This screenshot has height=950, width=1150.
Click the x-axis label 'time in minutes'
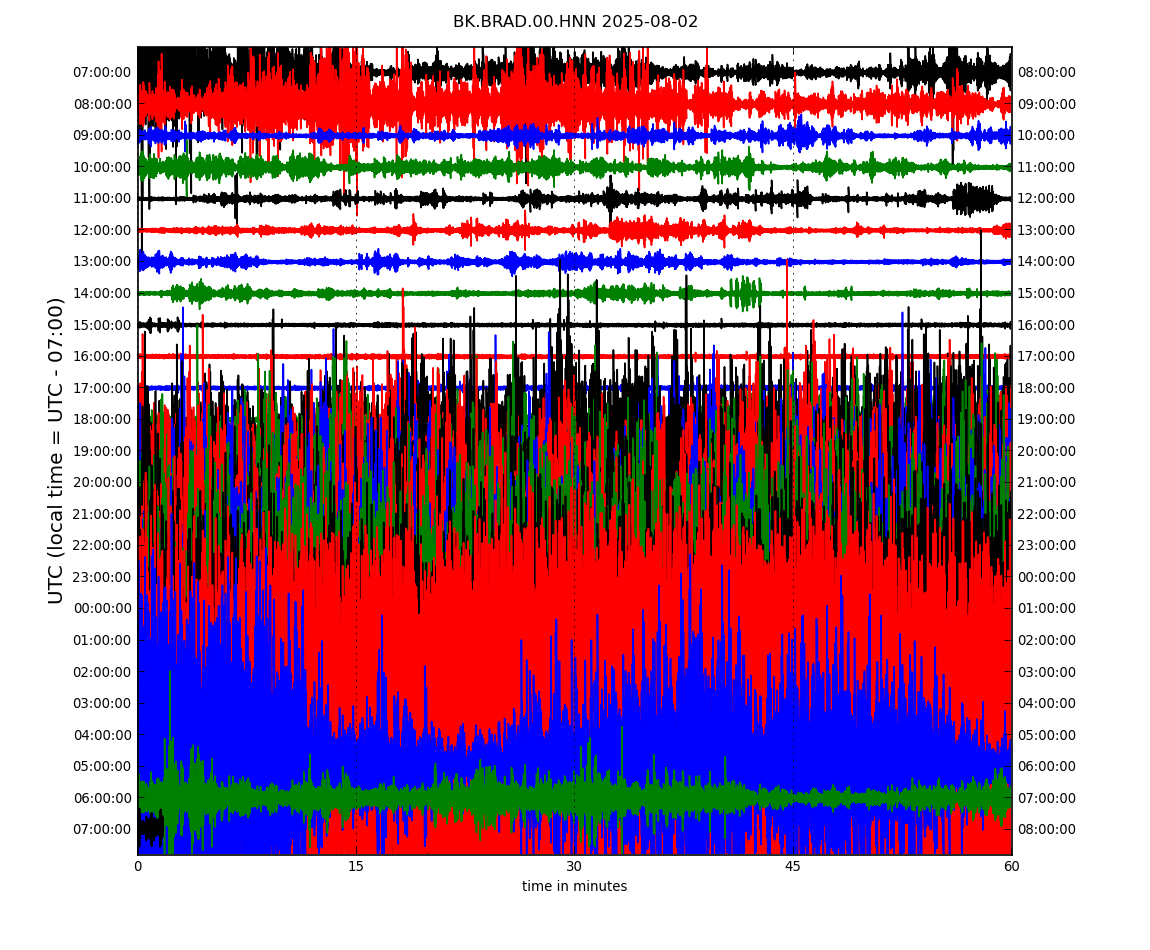pyautogui.click(x=574, y=886)
